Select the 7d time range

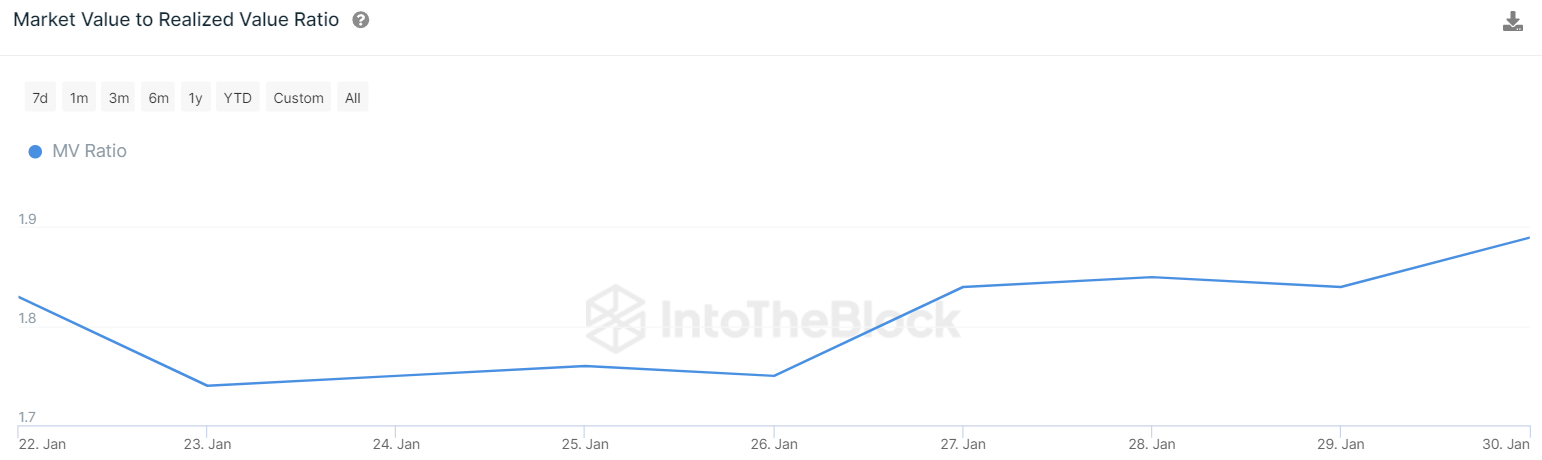click(x=40, y=98)
